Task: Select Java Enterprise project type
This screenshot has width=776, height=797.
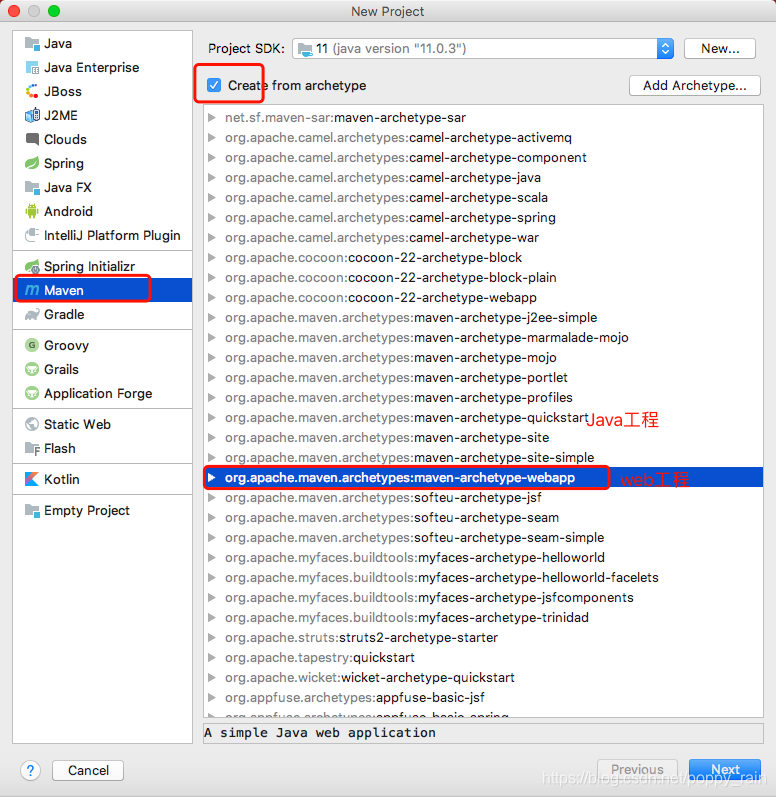Action: point(102,68)
